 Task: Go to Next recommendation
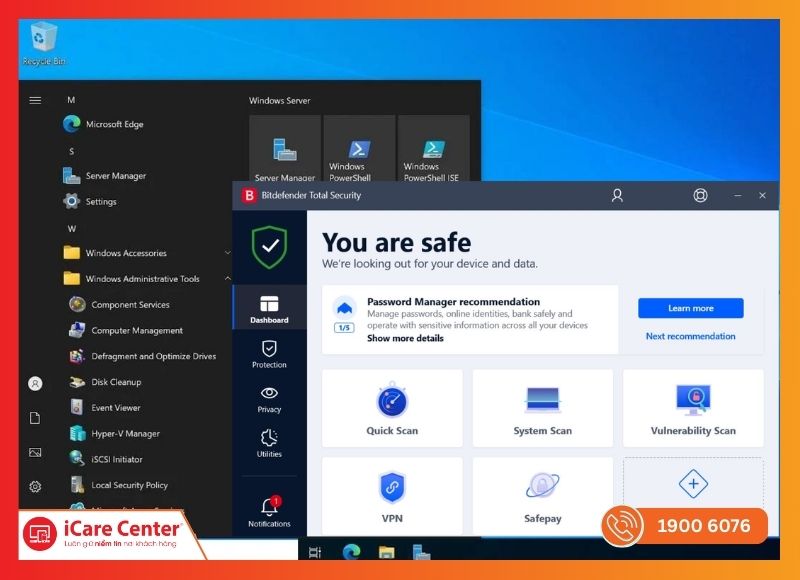[690, 336]
